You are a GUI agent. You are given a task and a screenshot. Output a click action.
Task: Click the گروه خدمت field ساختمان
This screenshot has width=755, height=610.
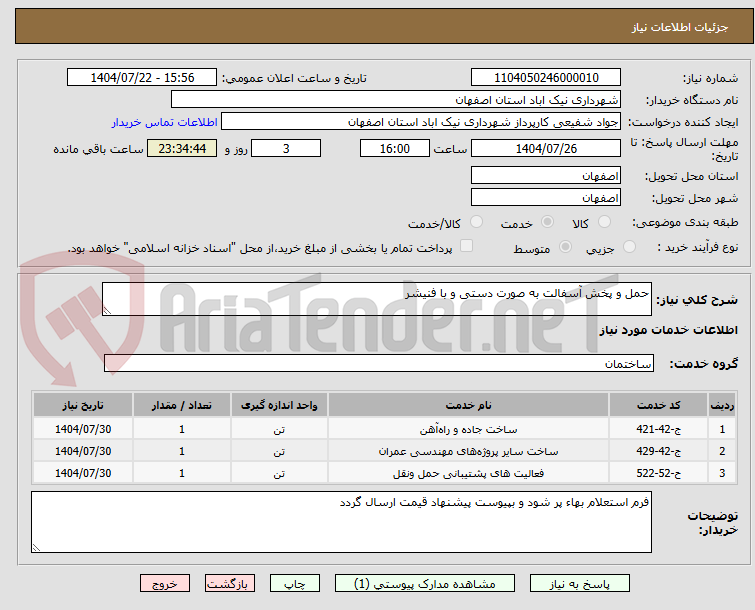click(x=379, y=363)
